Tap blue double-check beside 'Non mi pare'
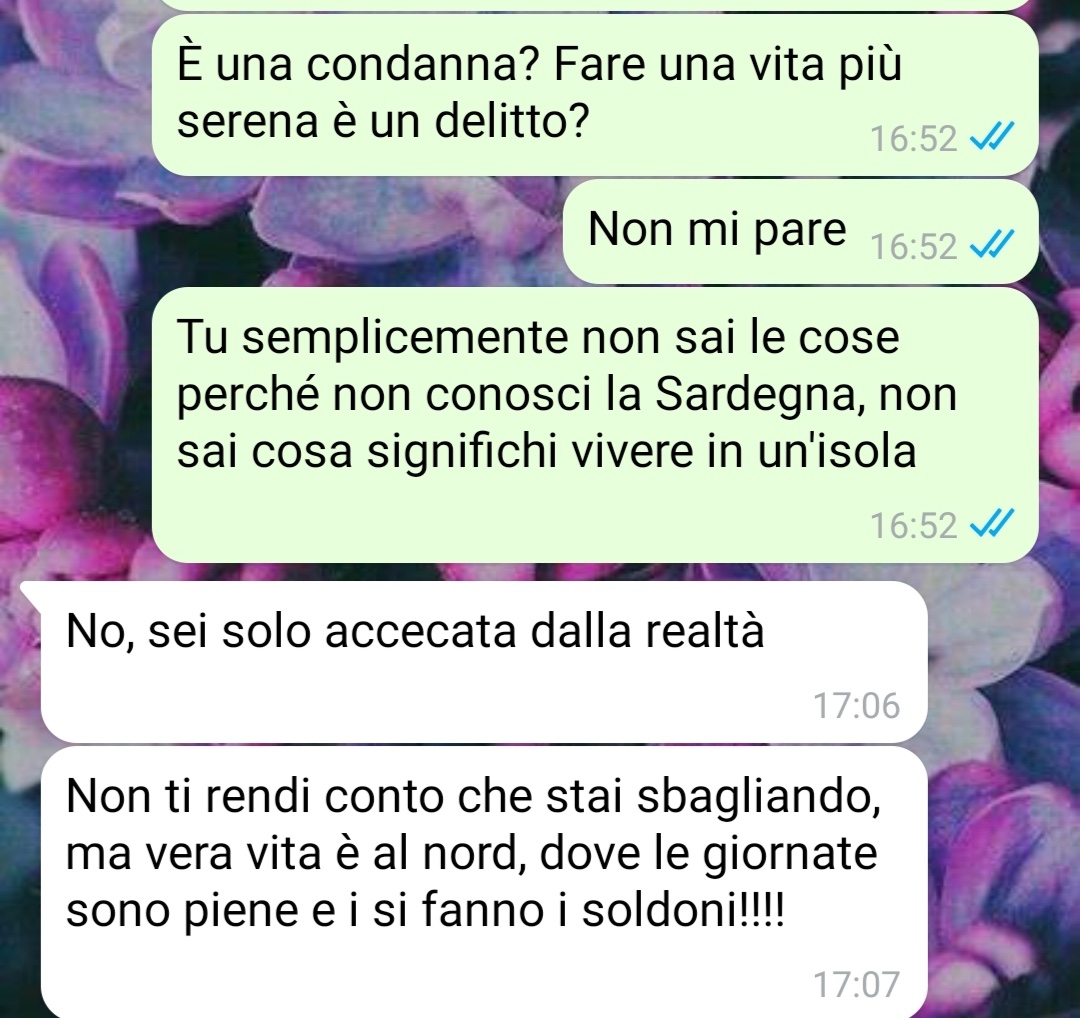 tap(992, 246)
